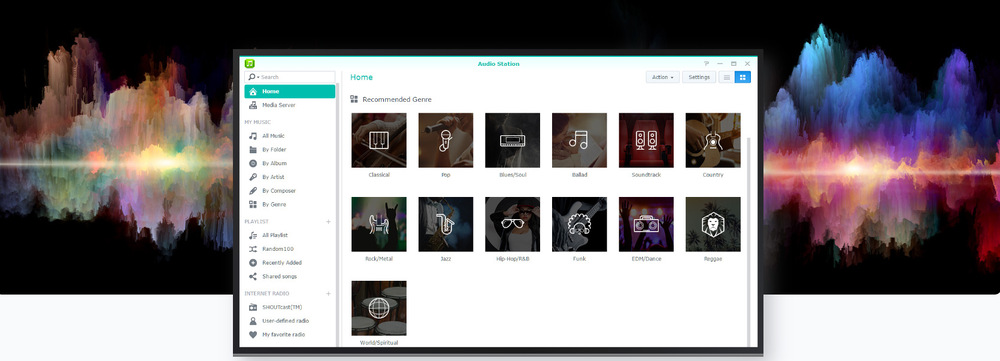This screenshot has width=1000, height=361.
Task: Open Recently Added playlist
Action: click(x=290, y=263)
